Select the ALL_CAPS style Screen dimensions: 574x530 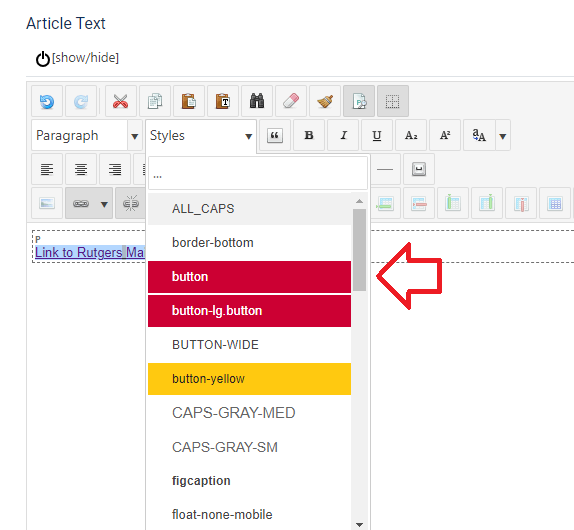[249, 209]
